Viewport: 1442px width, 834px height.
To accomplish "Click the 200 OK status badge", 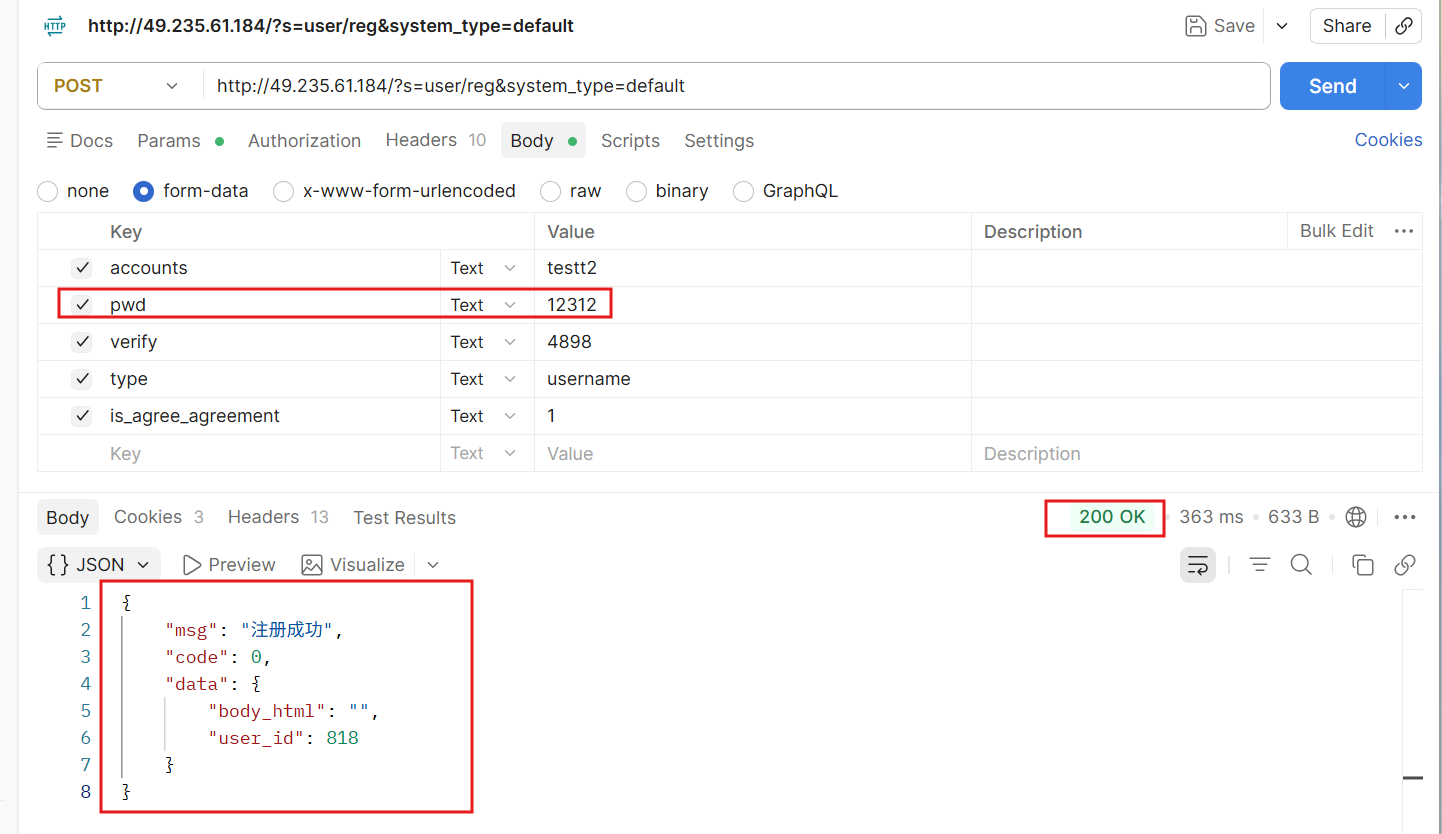I will point(1112,517).
